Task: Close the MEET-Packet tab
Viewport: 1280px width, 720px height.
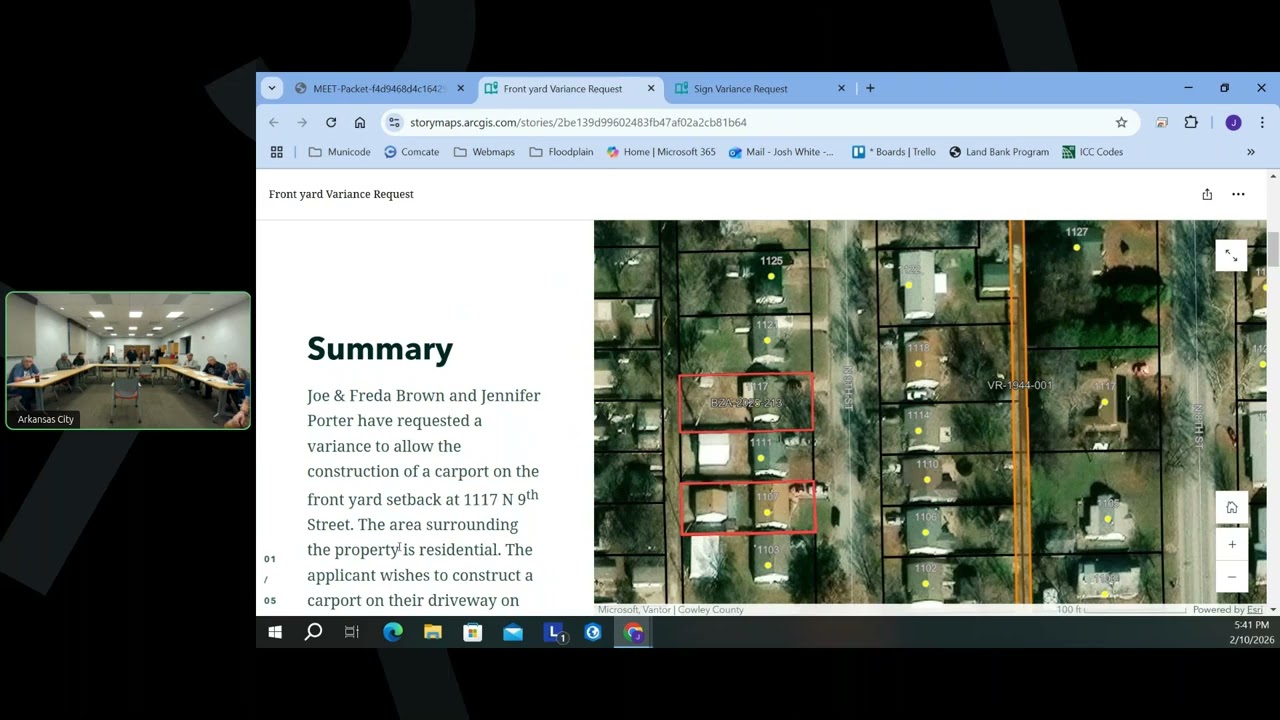Action: pyautogui.click(x=460, y=88)
